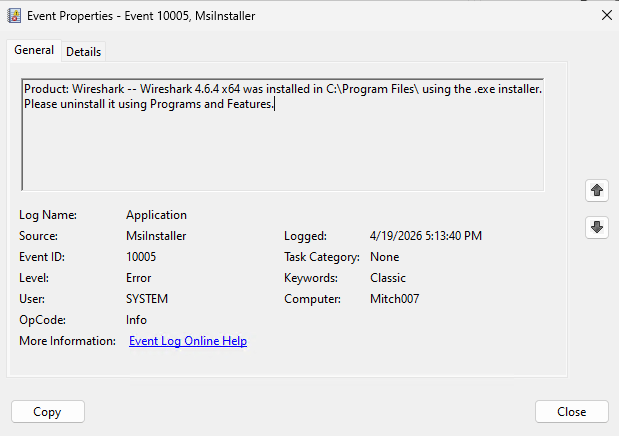The width and height of the screenshot is (619, 436).
Task: Close the Event Properties window with X
Action: point(605,14)
